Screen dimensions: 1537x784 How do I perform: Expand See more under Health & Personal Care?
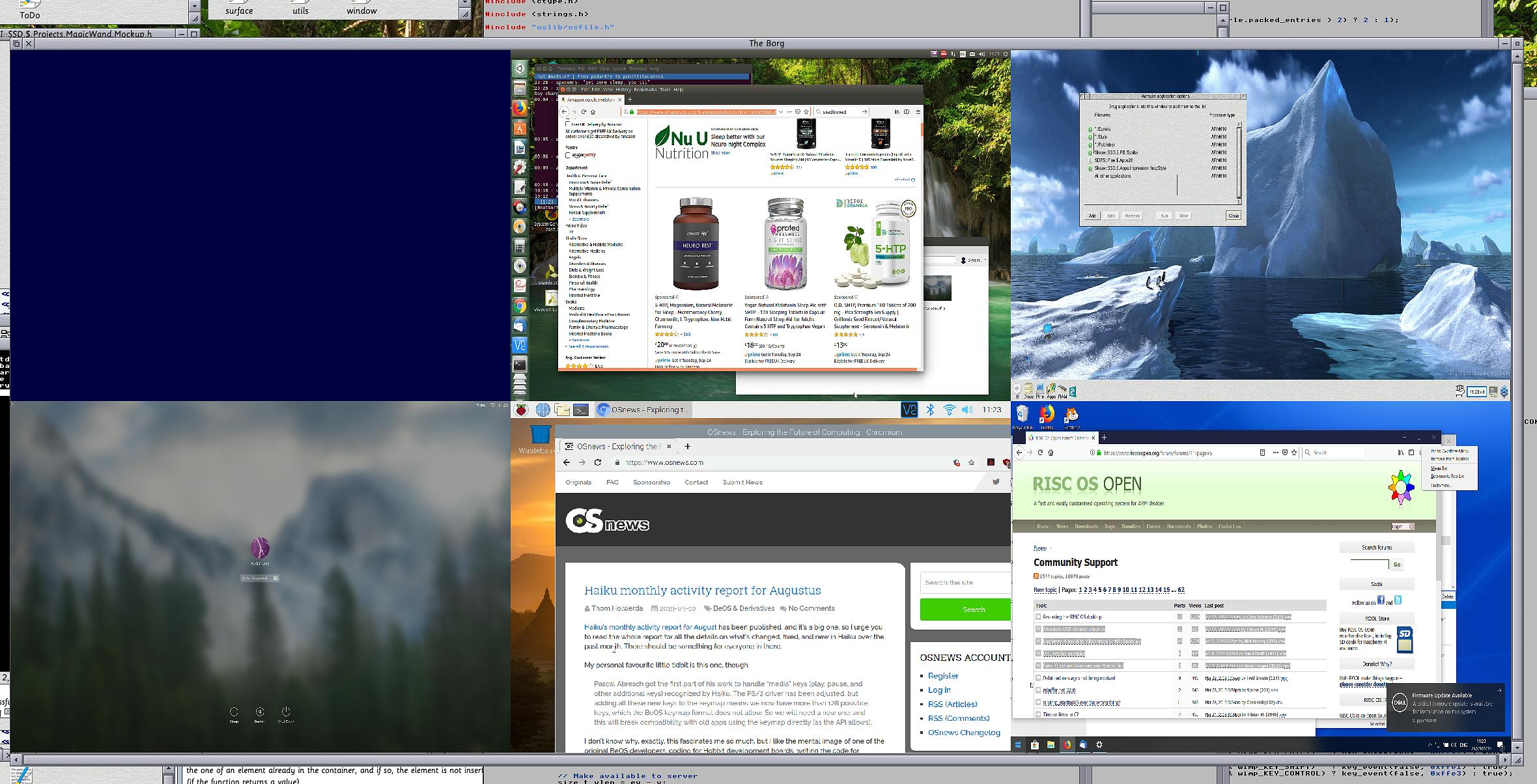click(580, 219)
